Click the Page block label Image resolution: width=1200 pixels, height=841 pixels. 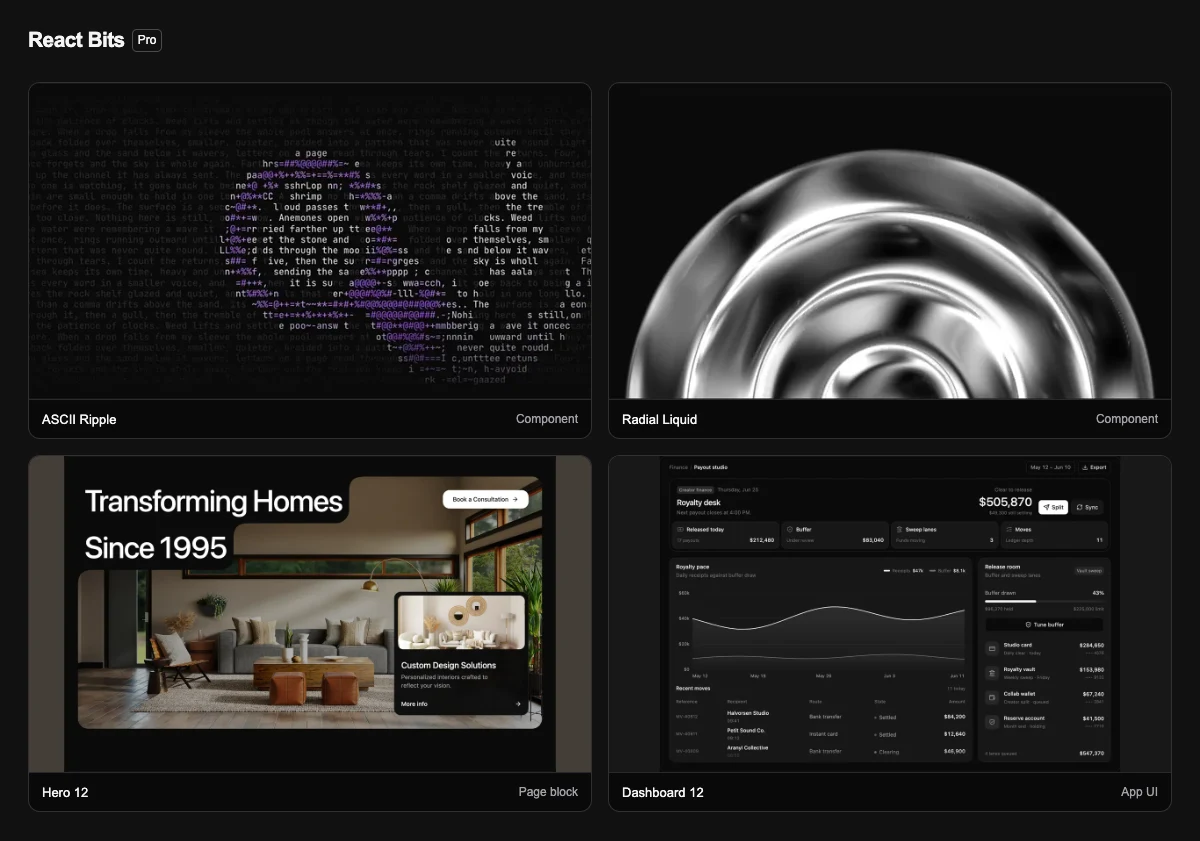pos(548,792)
